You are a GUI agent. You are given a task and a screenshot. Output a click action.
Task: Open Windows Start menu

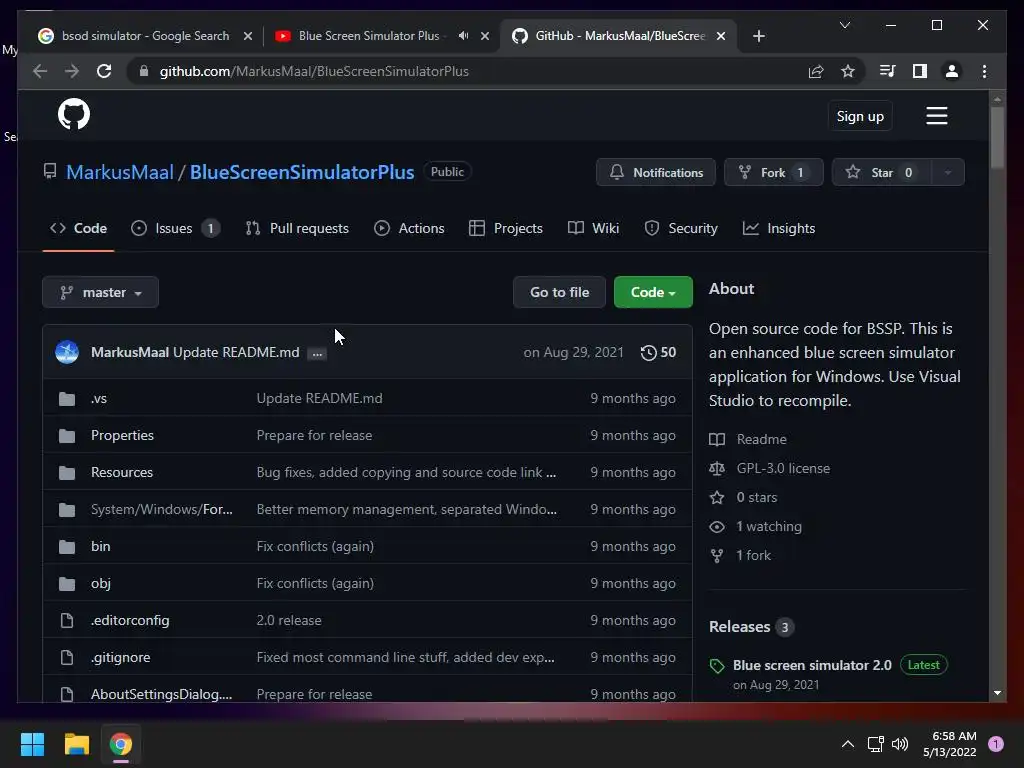click(x=32, y=744)
